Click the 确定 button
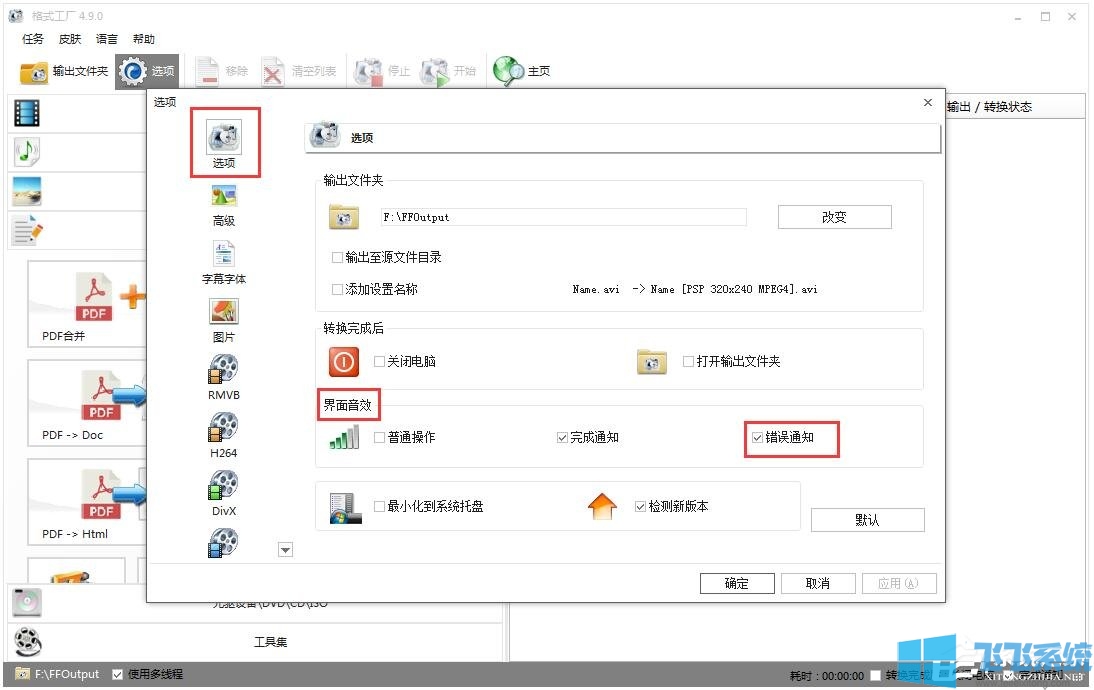 tap(736, 584)
